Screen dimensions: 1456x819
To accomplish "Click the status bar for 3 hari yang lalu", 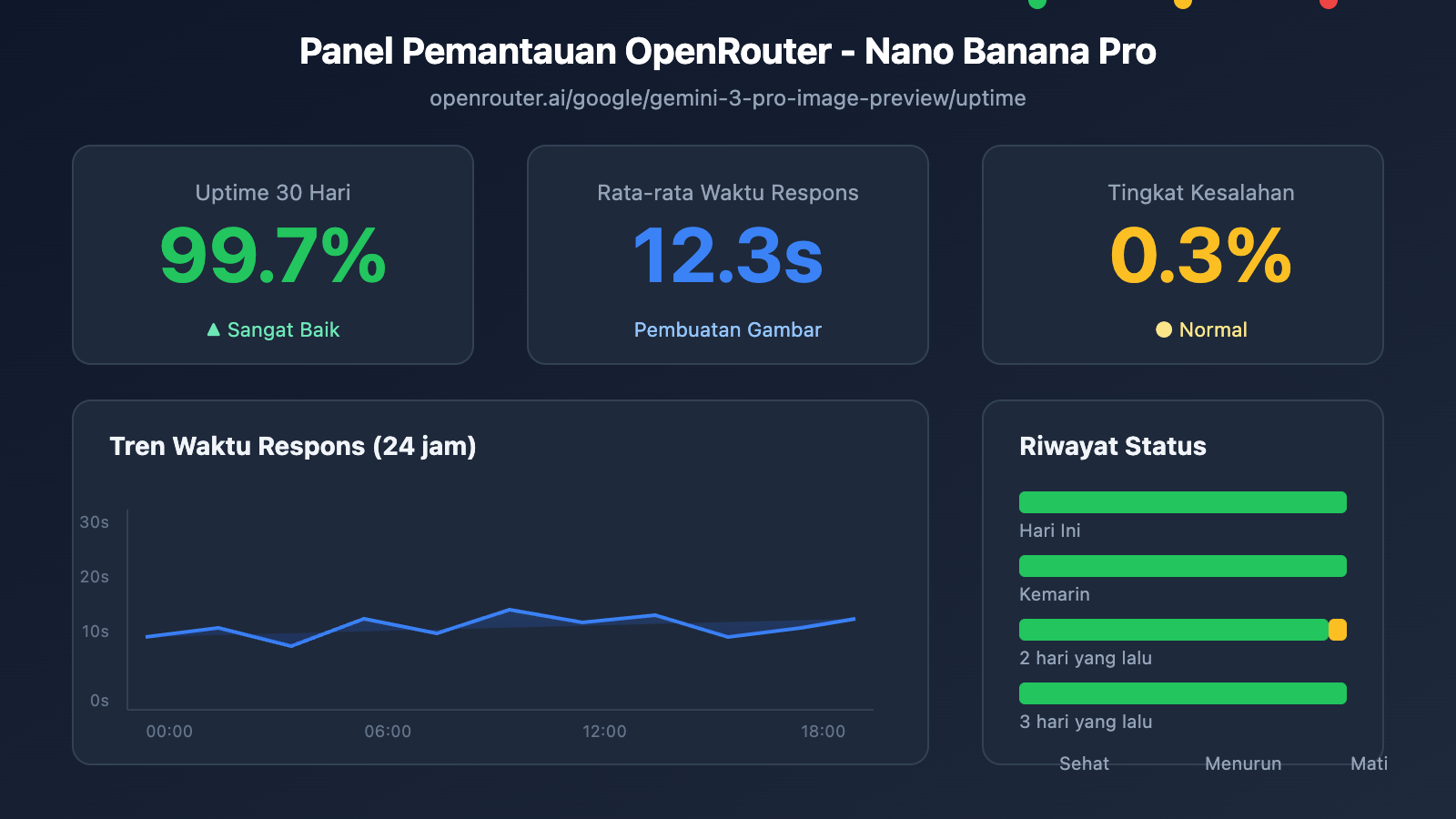I will click(x=1182, y=693).
